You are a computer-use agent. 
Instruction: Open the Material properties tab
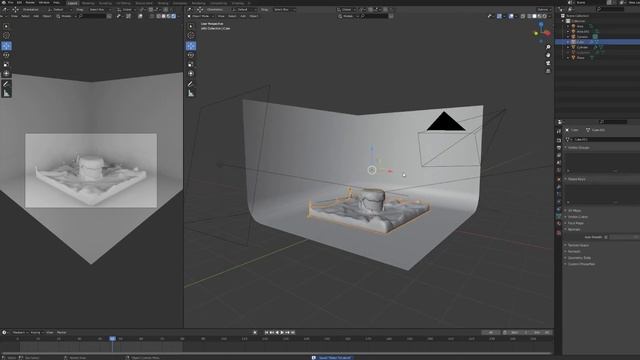pos(559,224)
